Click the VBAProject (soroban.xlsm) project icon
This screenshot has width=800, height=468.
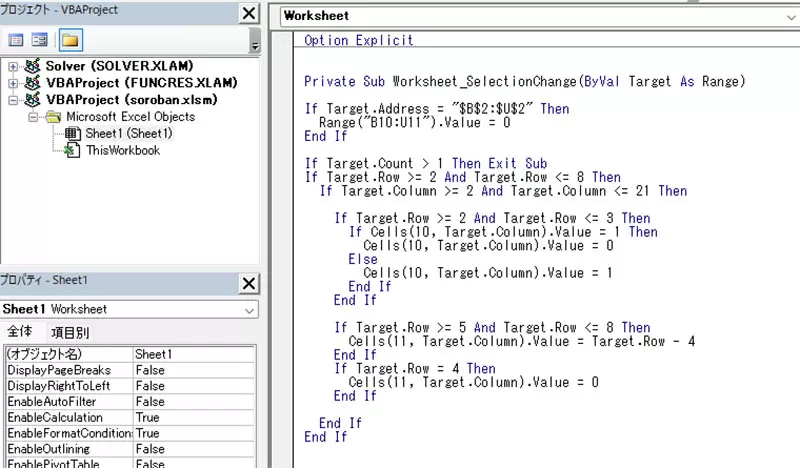(32, 100)
